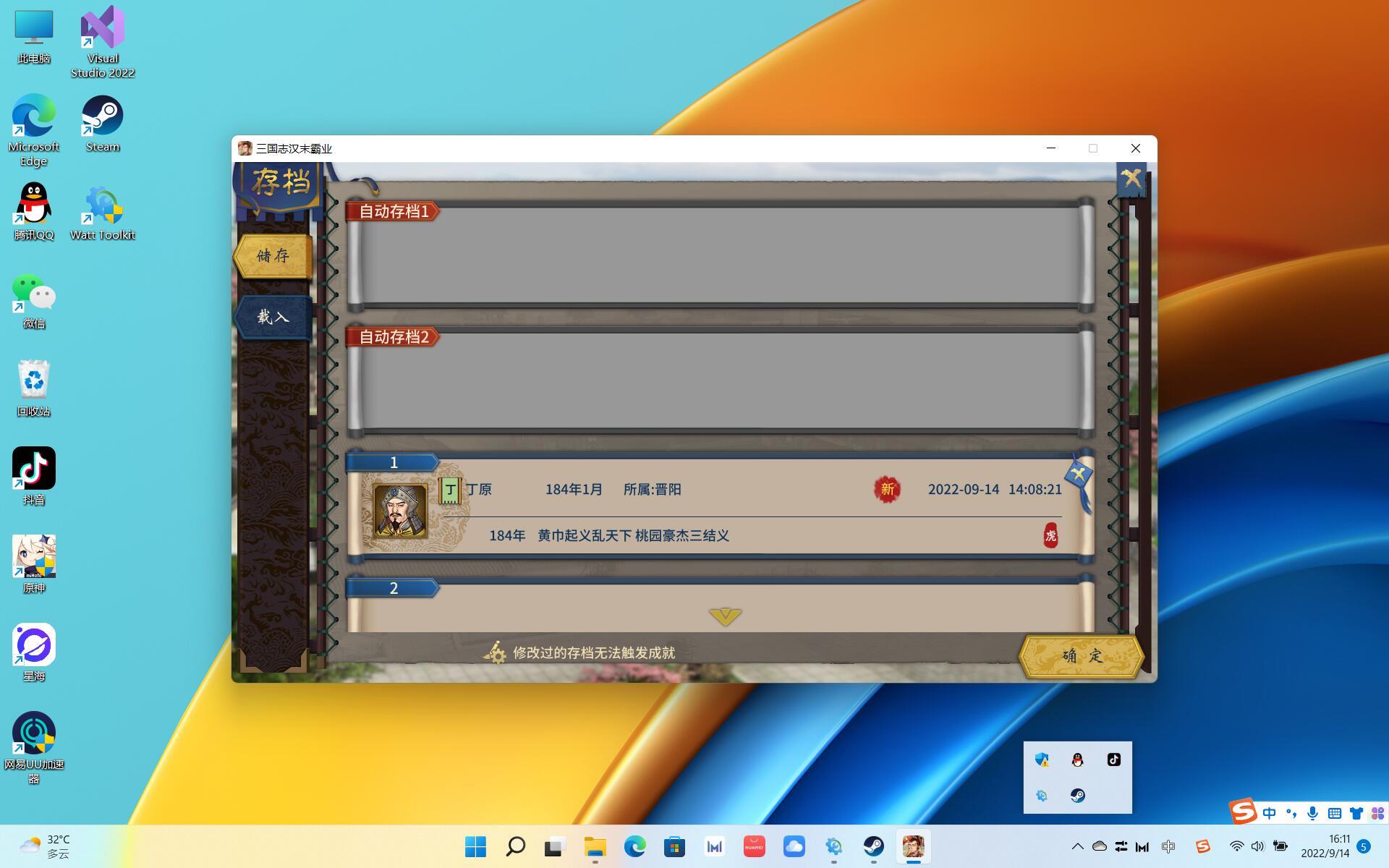This screenshot has height=868, width=1389.
Task: Open 原神 desktop shortcut
Action: click(x=34, y=564)
